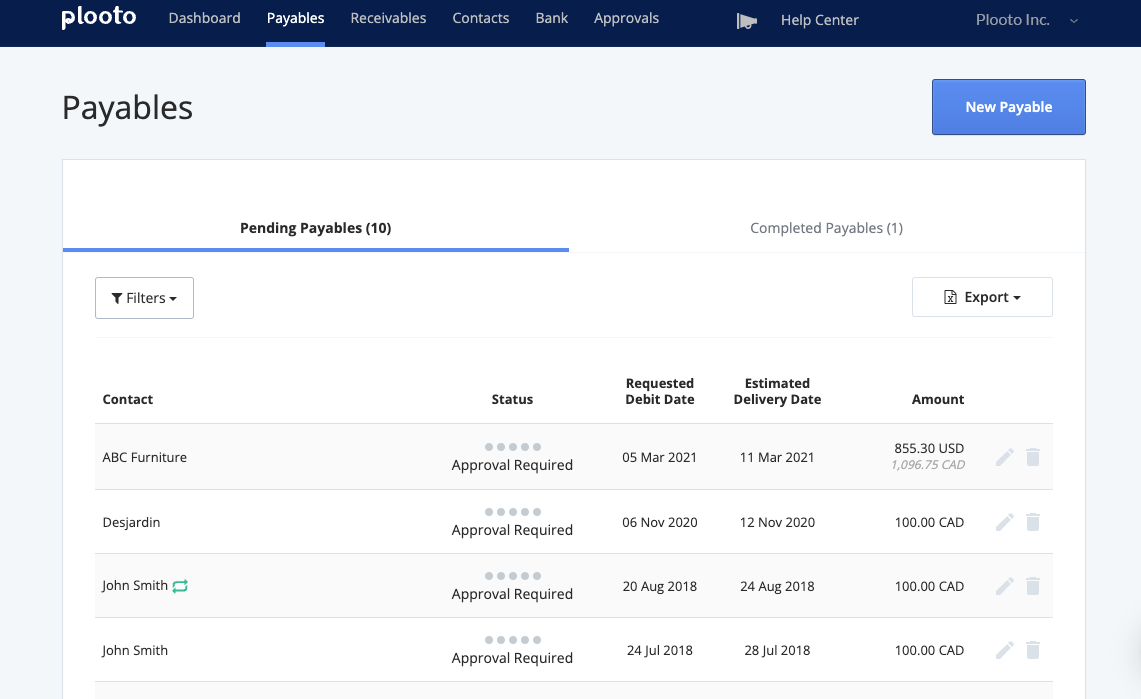Viewport: 1141px width, 699px height.
Task: Open the Dashboard page
Action: click(204, 18)
